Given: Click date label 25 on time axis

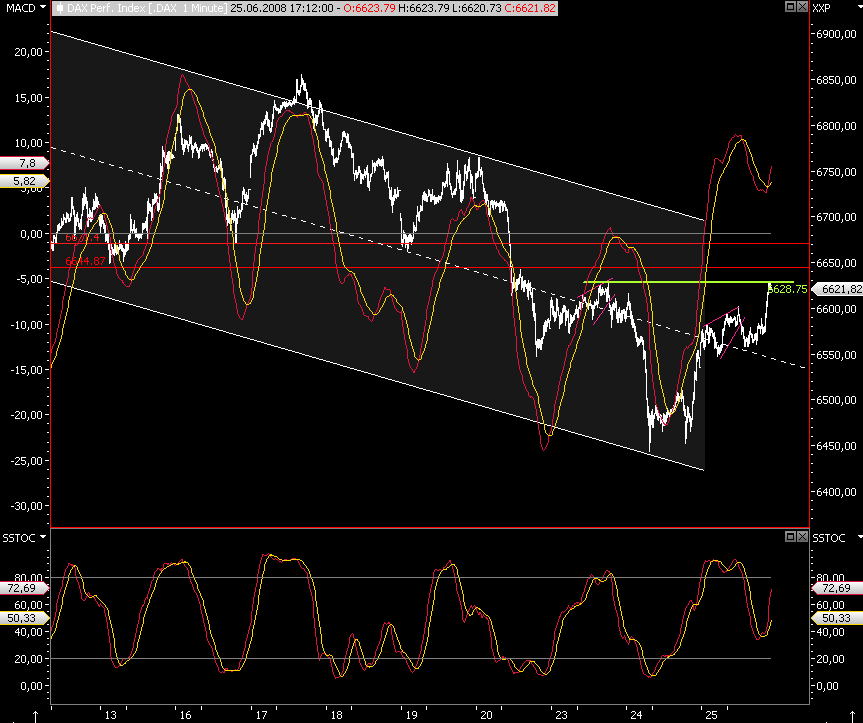Looking at the screenshot, I should 711,715.
